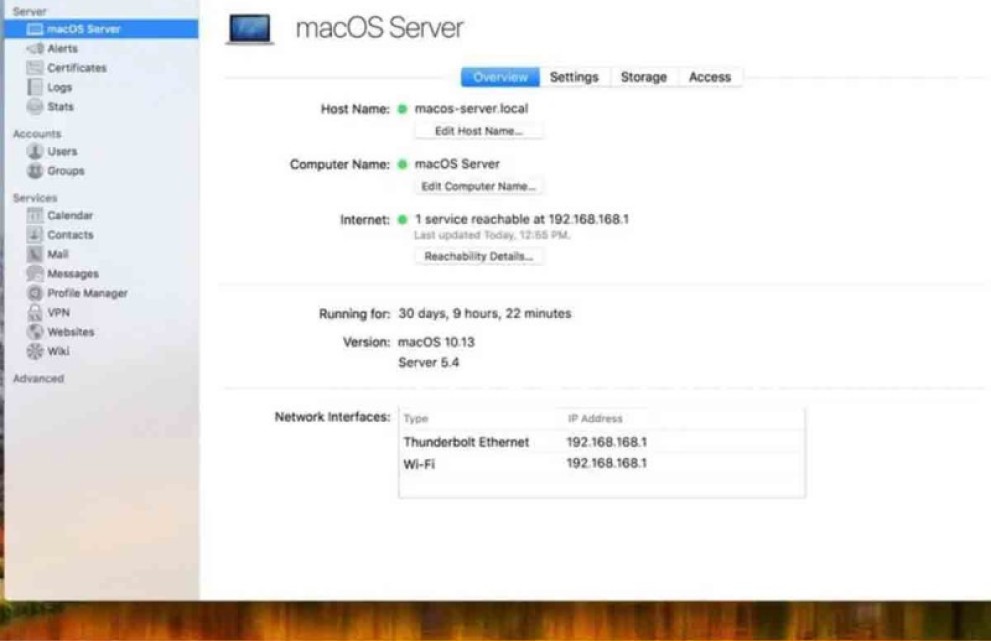
Task: Click the Edit Computer Name button
Action: (478, 186)
